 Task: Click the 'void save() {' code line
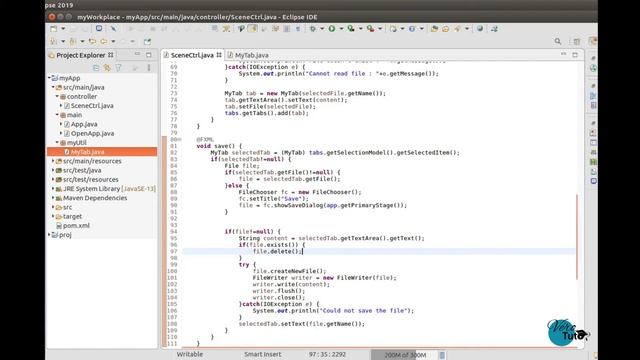point(219,146)
